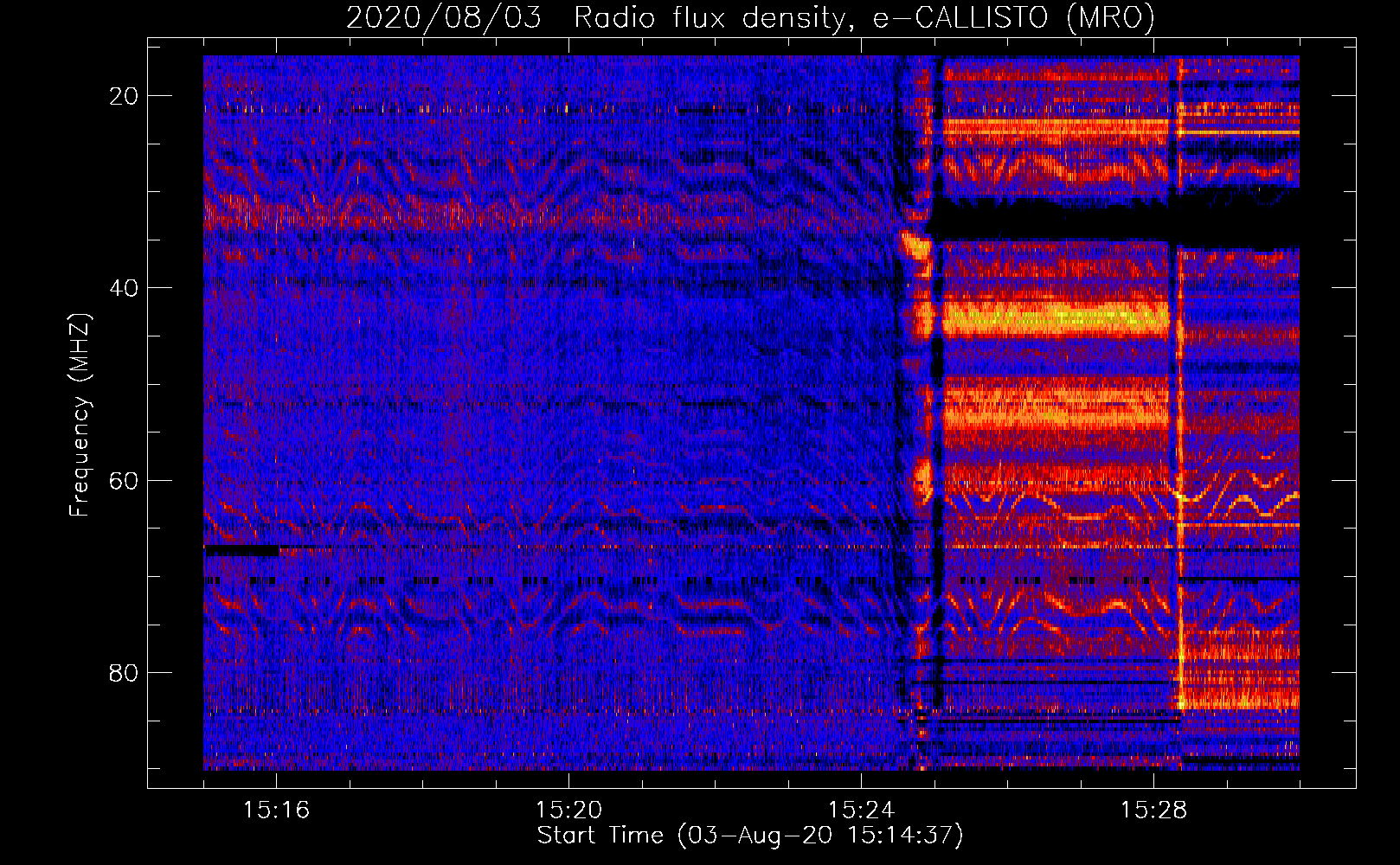The image size is (1400, 865).
Task: Click the "15:24" time tick label
Action: (861, 811)
